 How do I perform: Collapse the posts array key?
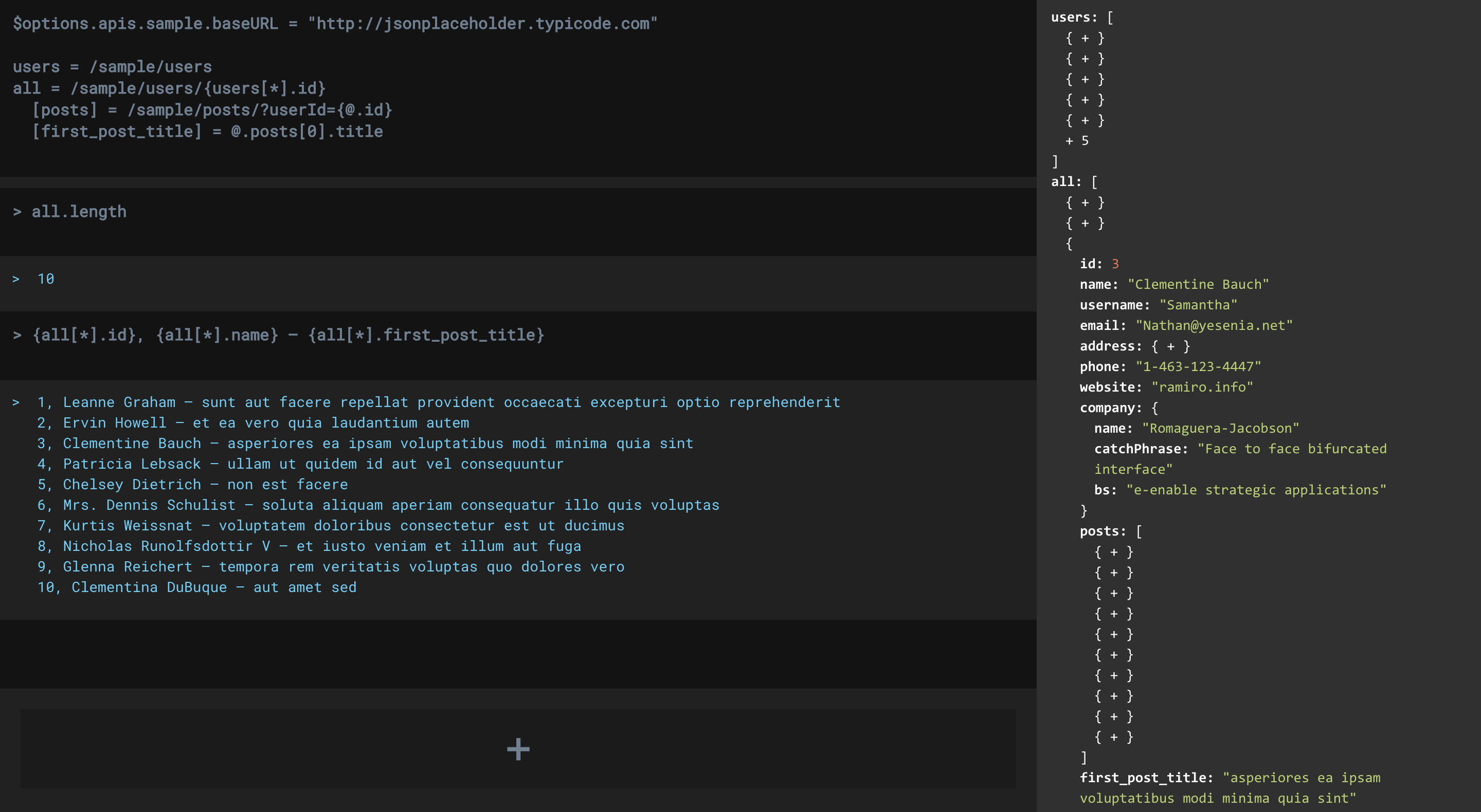[x=1102, y=531]
